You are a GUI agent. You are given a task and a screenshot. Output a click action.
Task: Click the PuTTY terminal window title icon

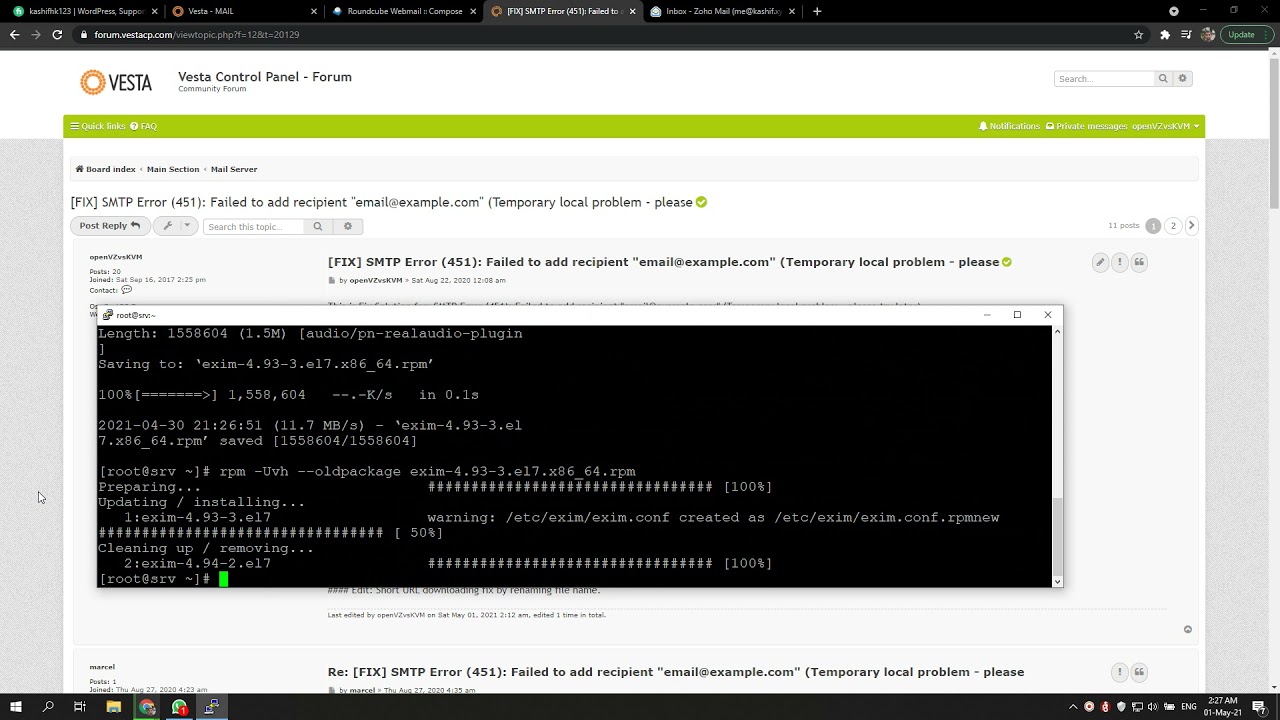click(108, 315)
